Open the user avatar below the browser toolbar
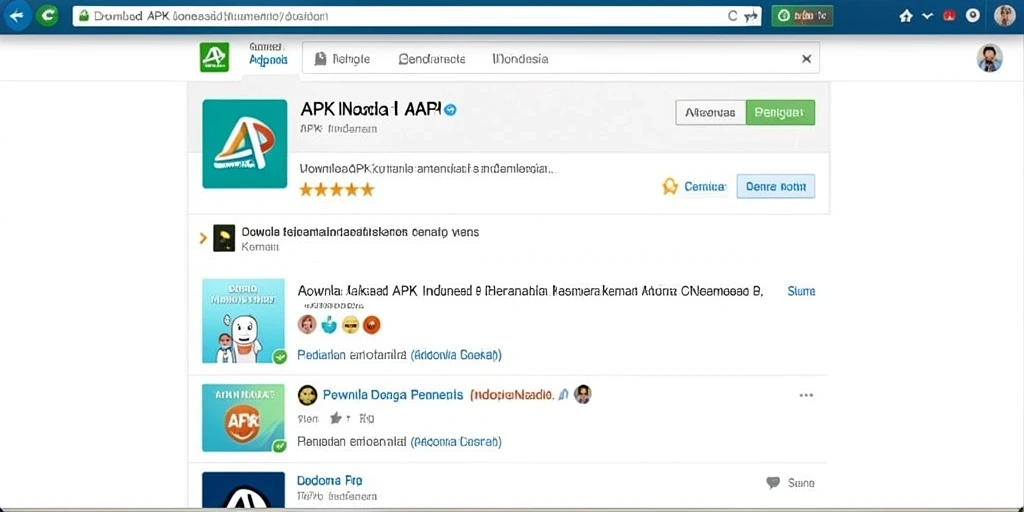Viewport: 1024px width, 512px height. [989, 58]
